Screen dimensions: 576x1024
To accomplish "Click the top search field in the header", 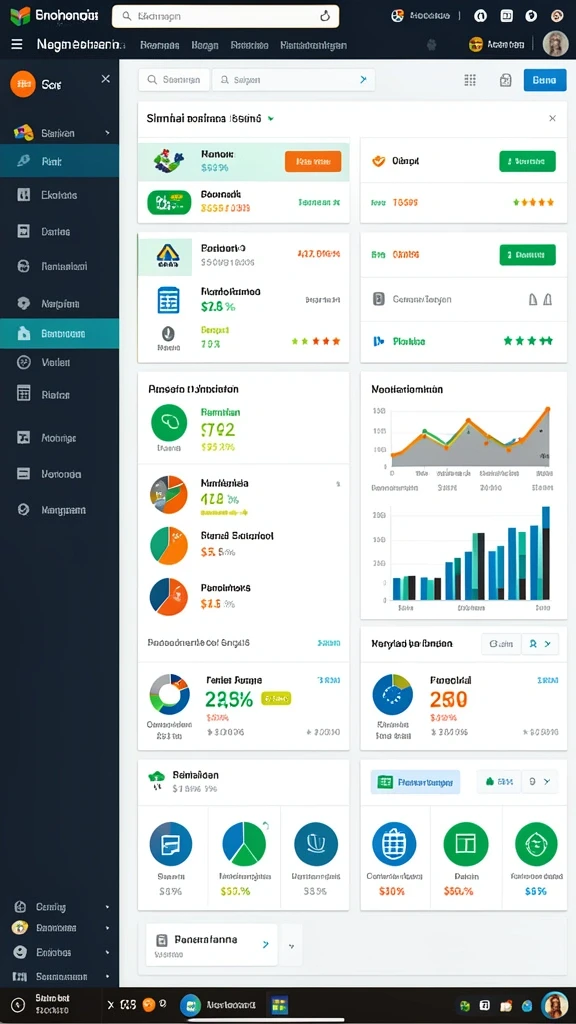I will (225, 16).
